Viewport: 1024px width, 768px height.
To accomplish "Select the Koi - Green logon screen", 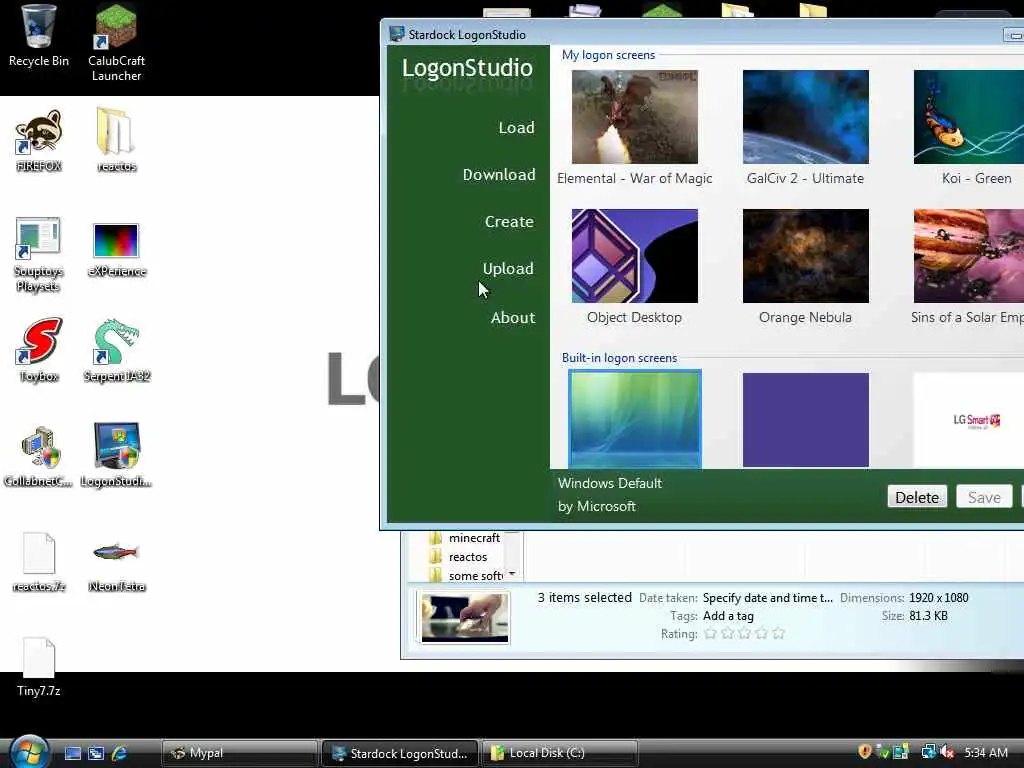I will tap(968, 117).
